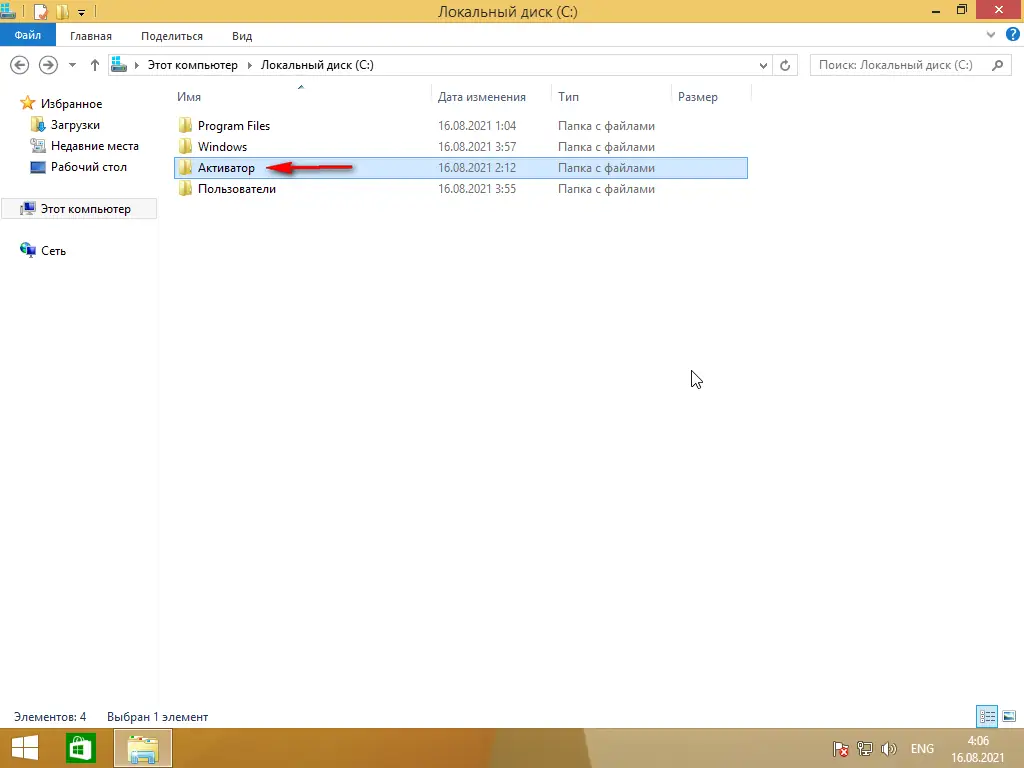Go forward with the Forward arrow
Viewport: 1024px width, 768px height.
(48, 65)
